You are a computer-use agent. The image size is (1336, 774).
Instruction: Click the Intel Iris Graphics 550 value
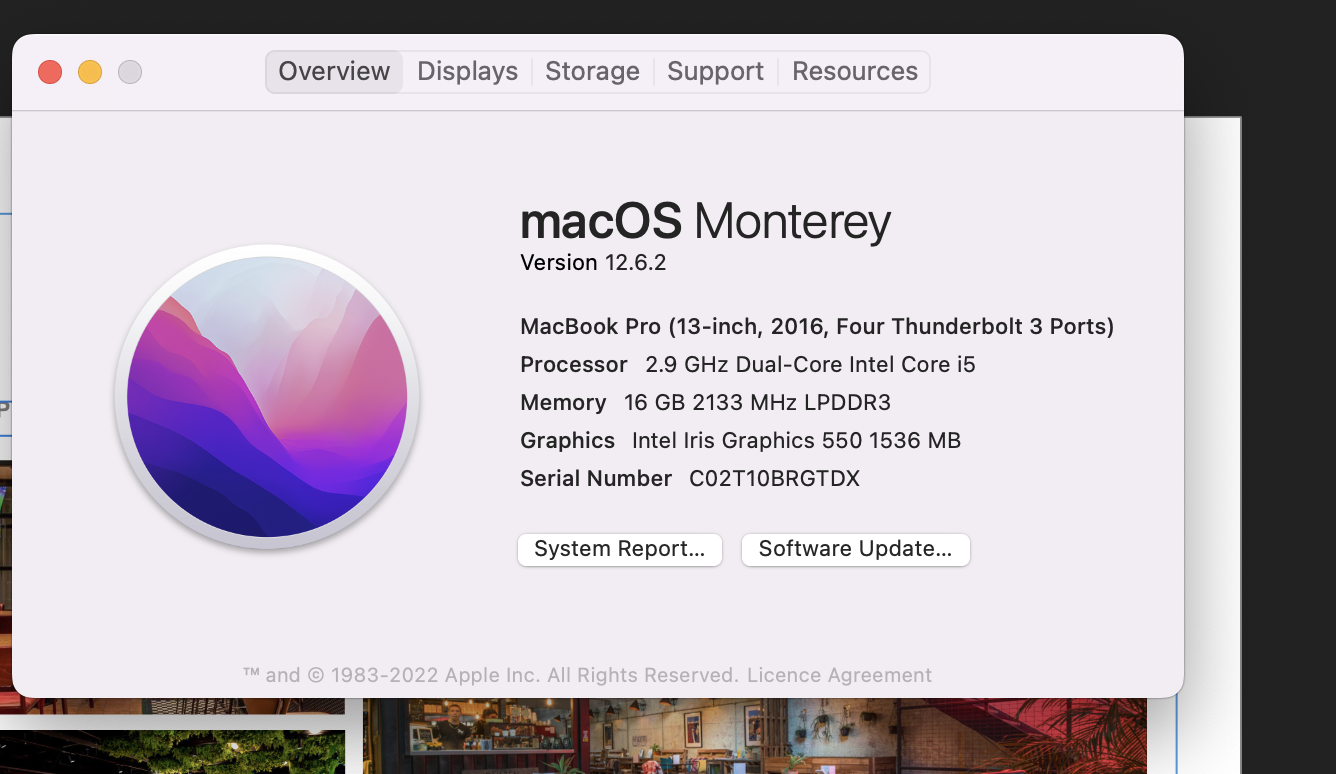(796, 441)
